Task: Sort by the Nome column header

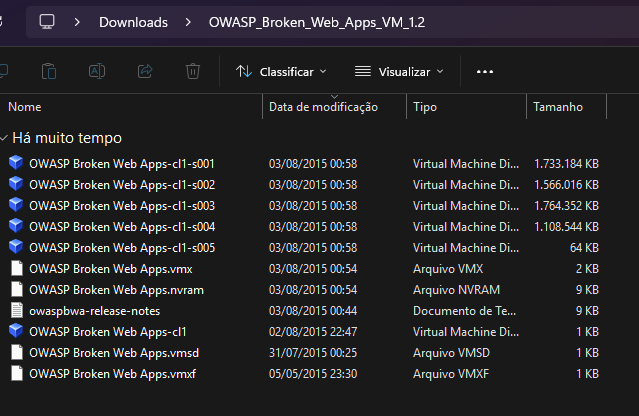Action: (x=25, y=106)
